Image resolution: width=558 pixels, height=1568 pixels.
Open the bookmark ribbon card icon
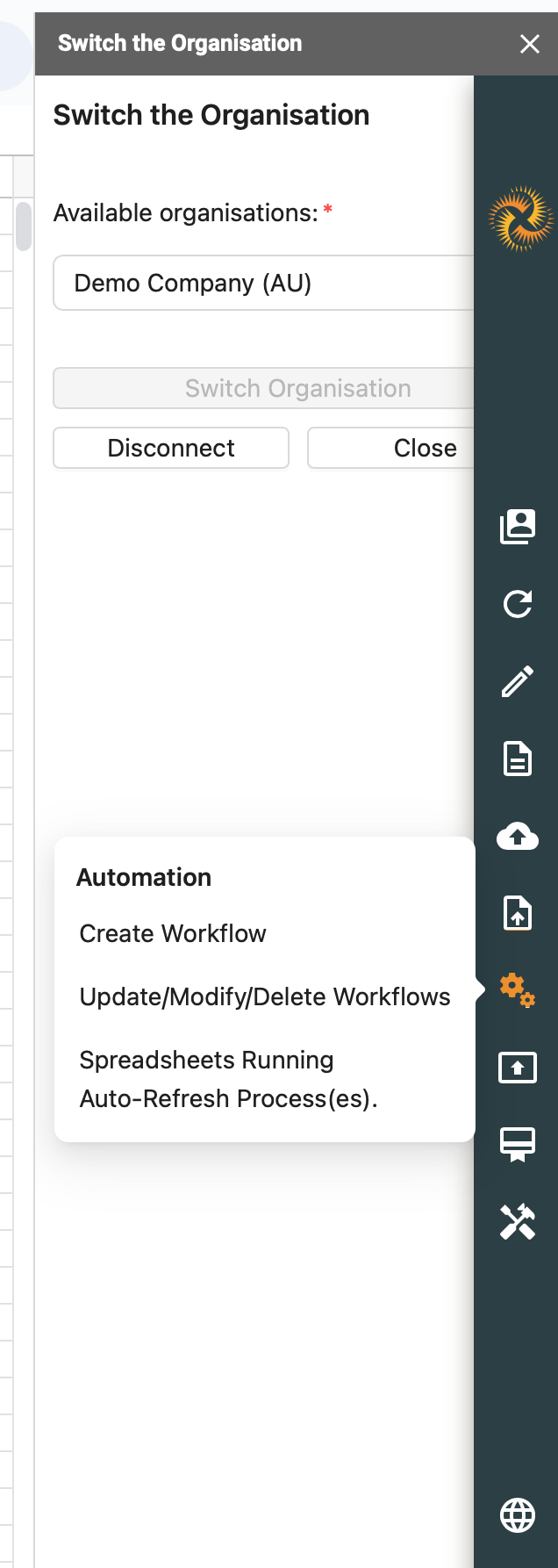518,1145
